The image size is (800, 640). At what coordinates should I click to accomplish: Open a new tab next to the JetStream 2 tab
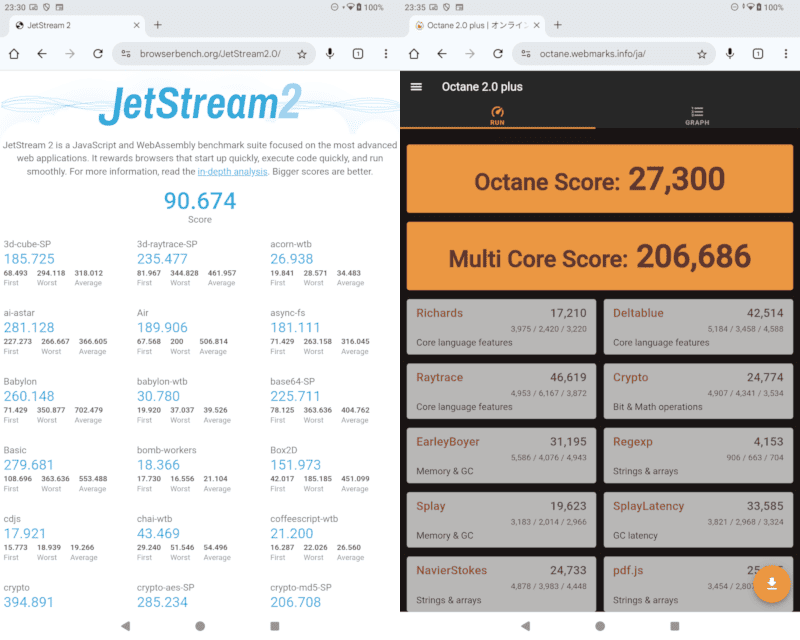(158, 25)
